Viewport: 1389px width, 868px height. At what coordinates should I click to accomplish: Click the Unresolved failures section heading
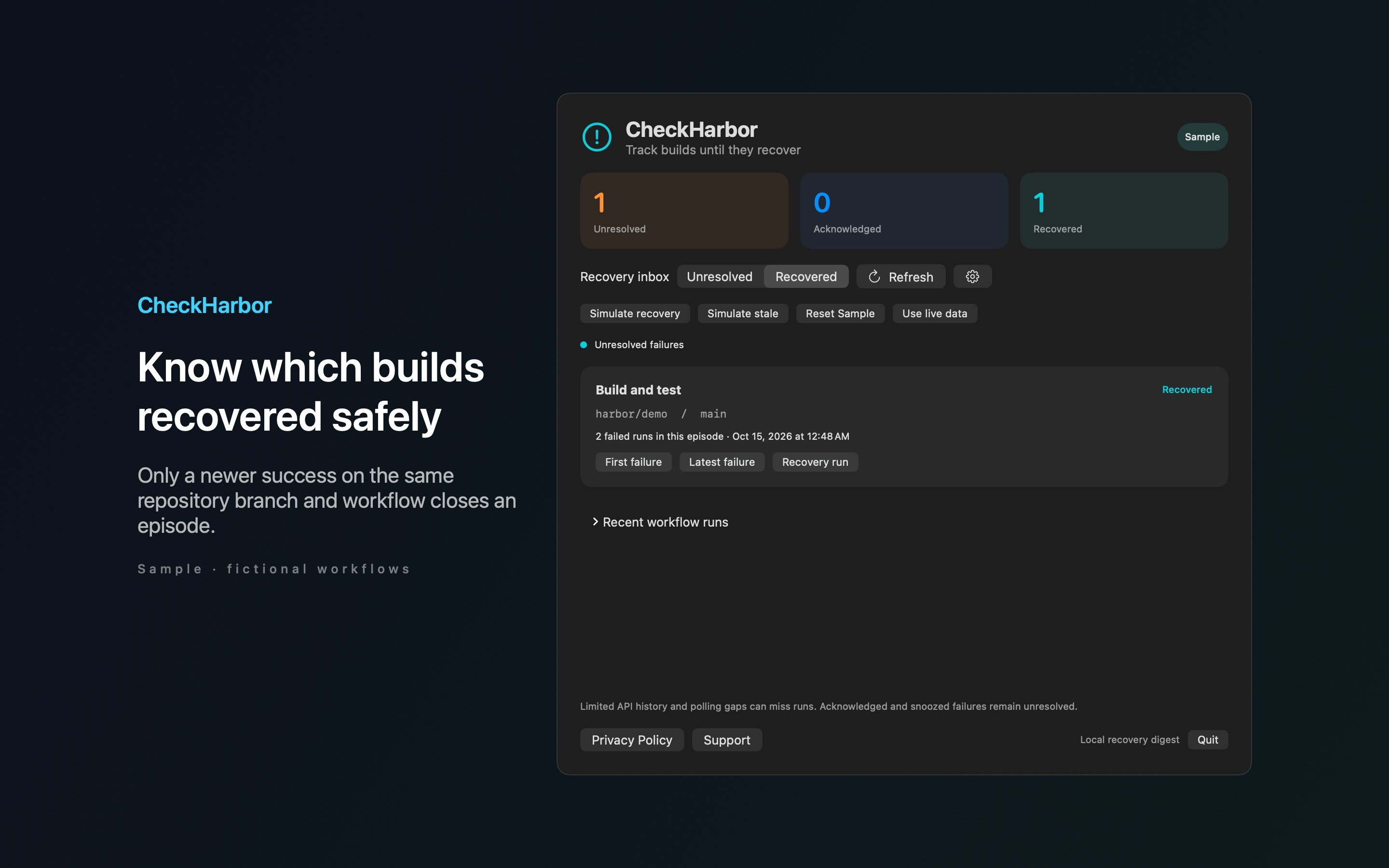click(x=639, y=345)
